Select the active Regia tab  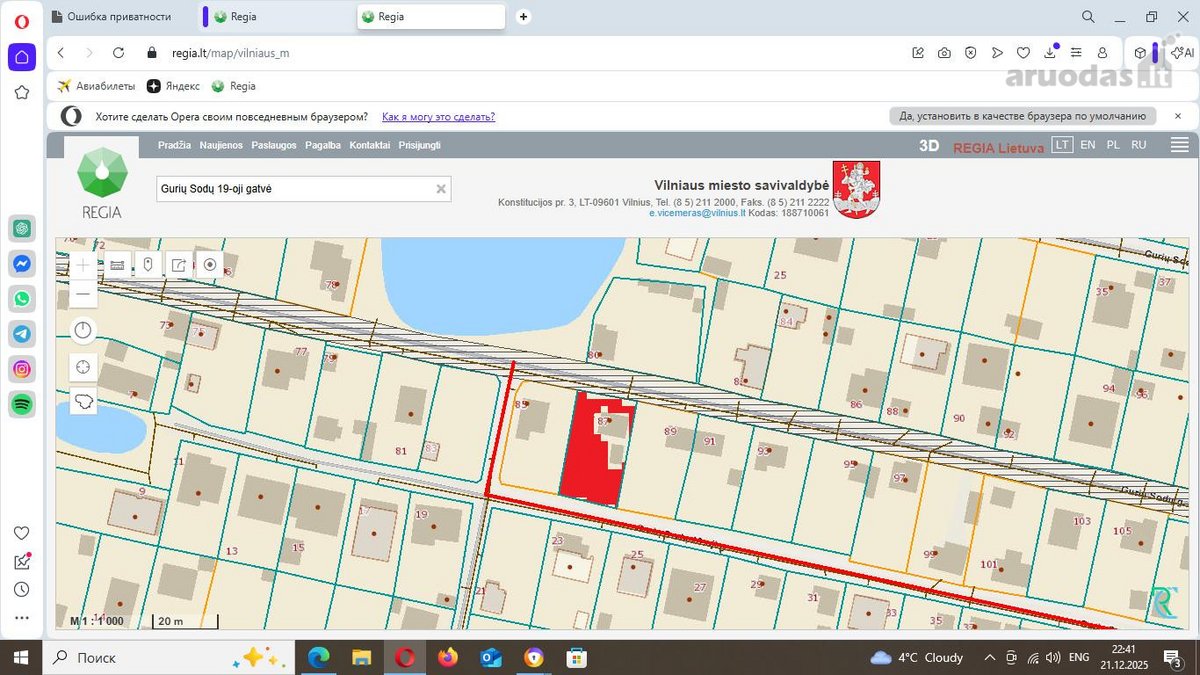pos(430,16)
